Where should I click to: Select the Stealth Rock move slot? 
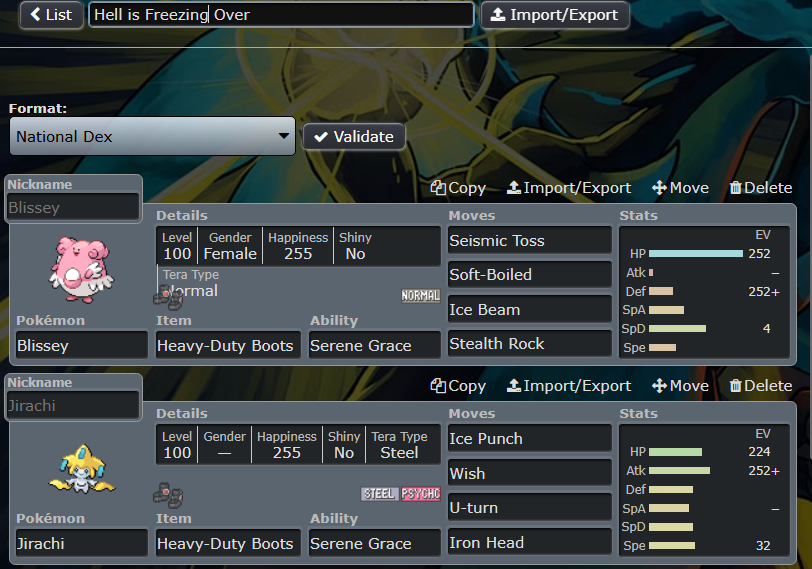click(x=530, y=343)
